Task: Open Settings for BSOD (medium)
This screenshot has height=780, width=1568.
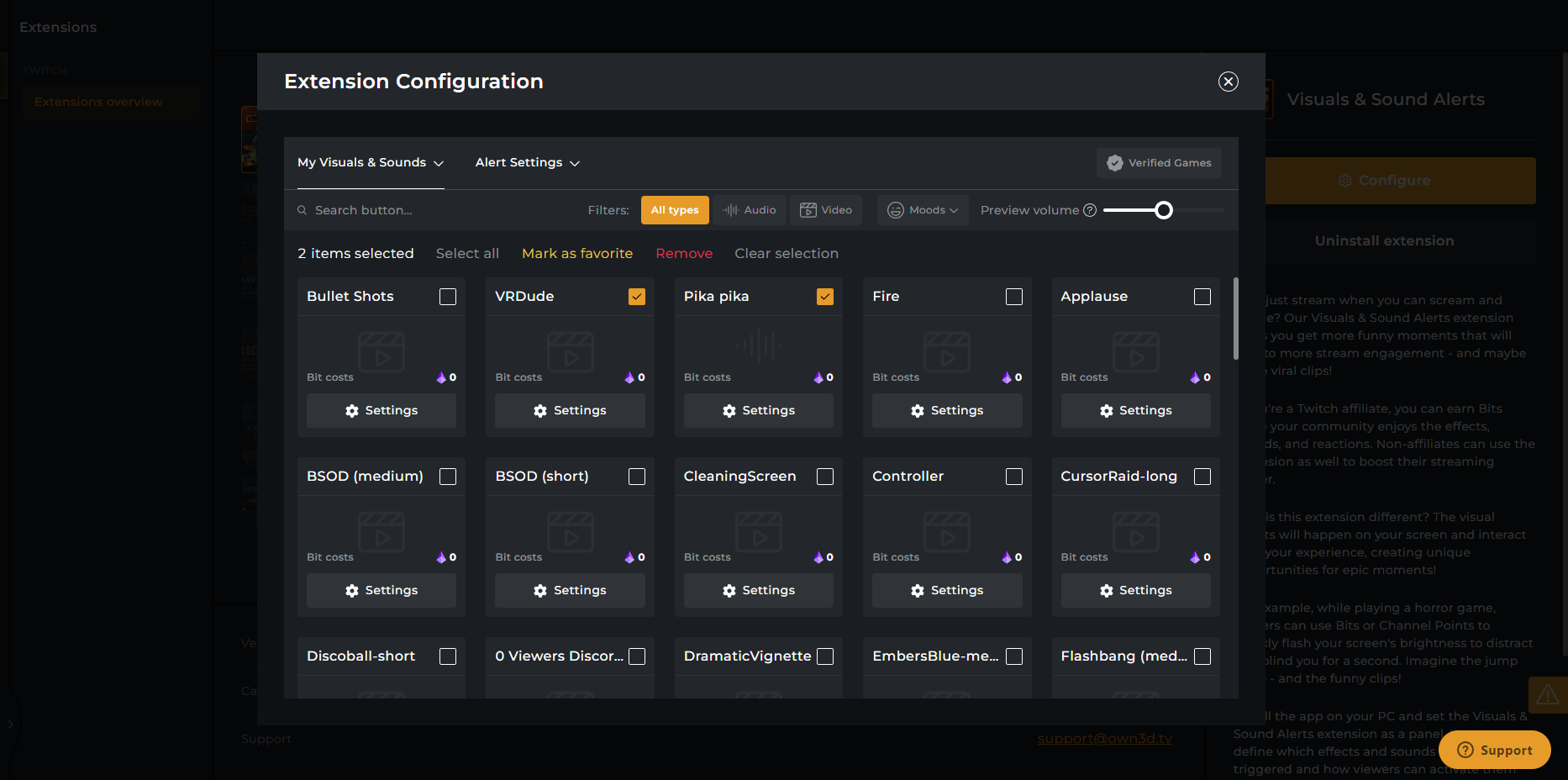Action: click(x=381, y=591)
